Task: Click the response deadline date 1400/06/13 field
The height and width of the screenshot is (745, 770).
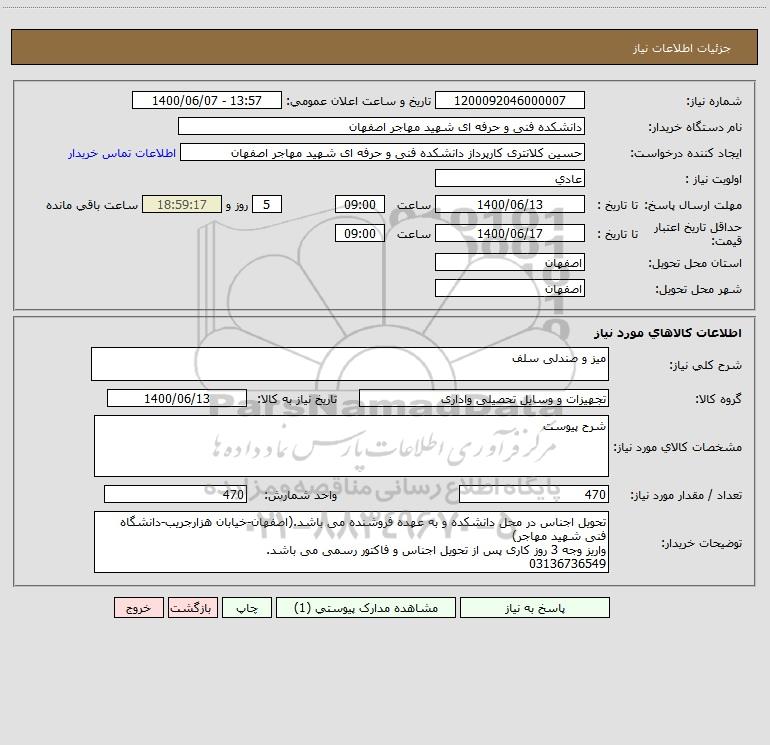Action: point(510,204)
